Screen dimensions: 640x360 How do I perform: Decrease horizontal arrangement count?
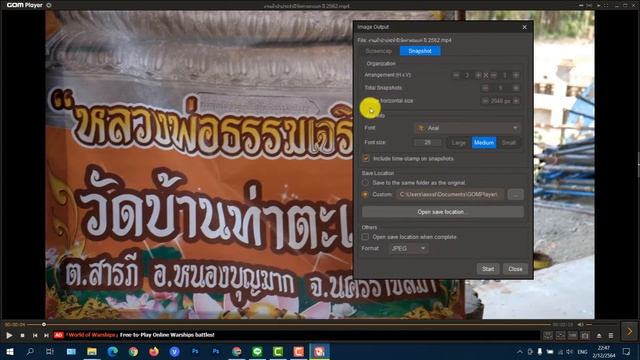point(456,76)
